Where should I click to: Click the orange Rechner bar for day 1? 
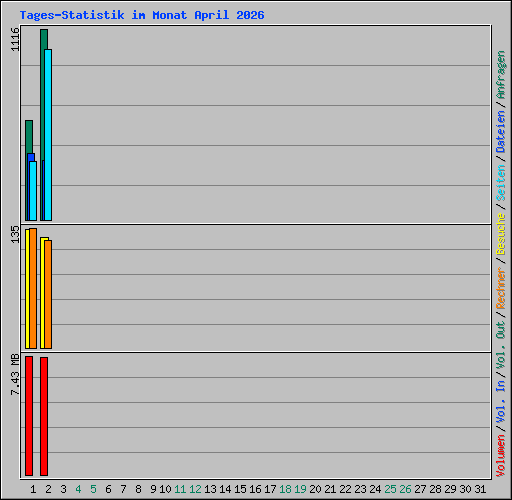[33, 288]
